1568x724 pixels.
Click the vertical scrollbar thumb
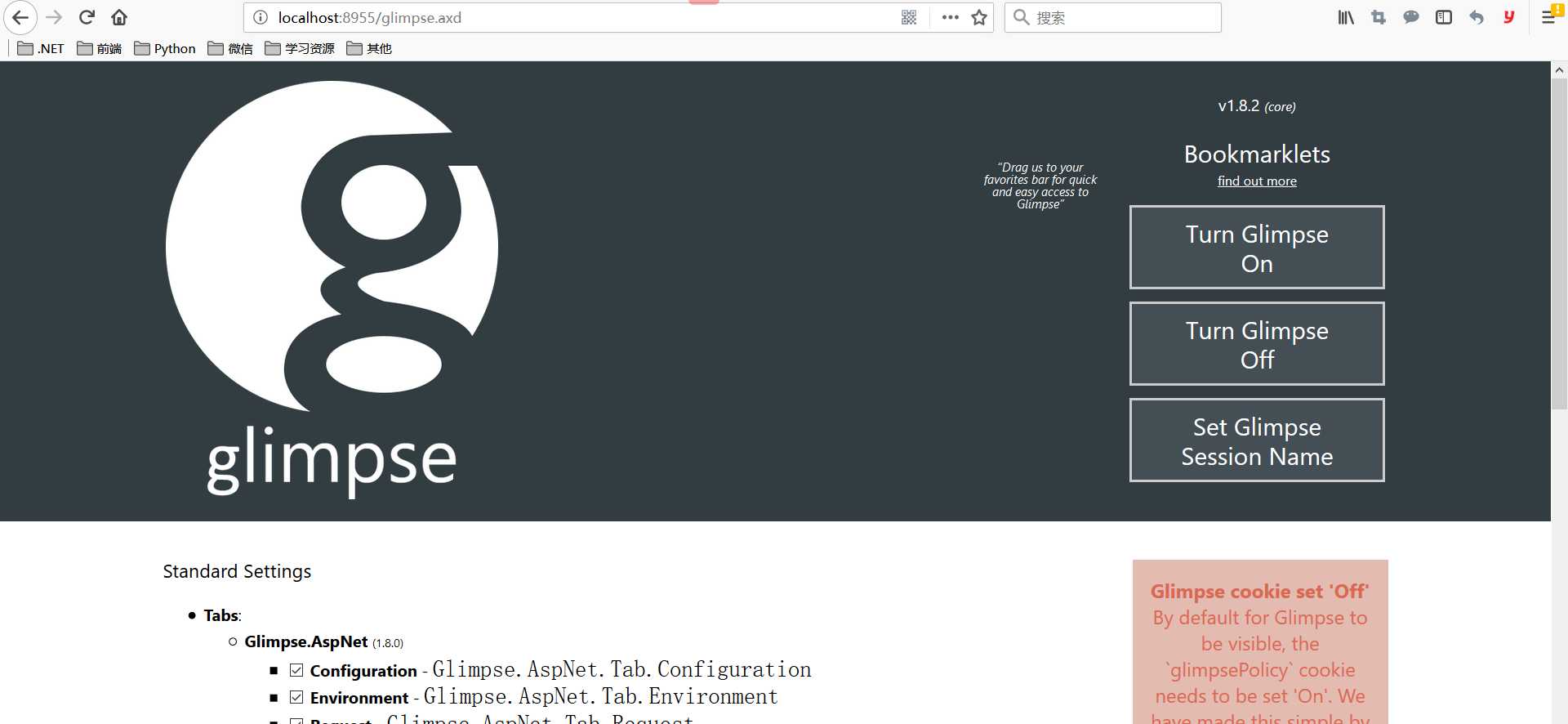coord(1559,244)
